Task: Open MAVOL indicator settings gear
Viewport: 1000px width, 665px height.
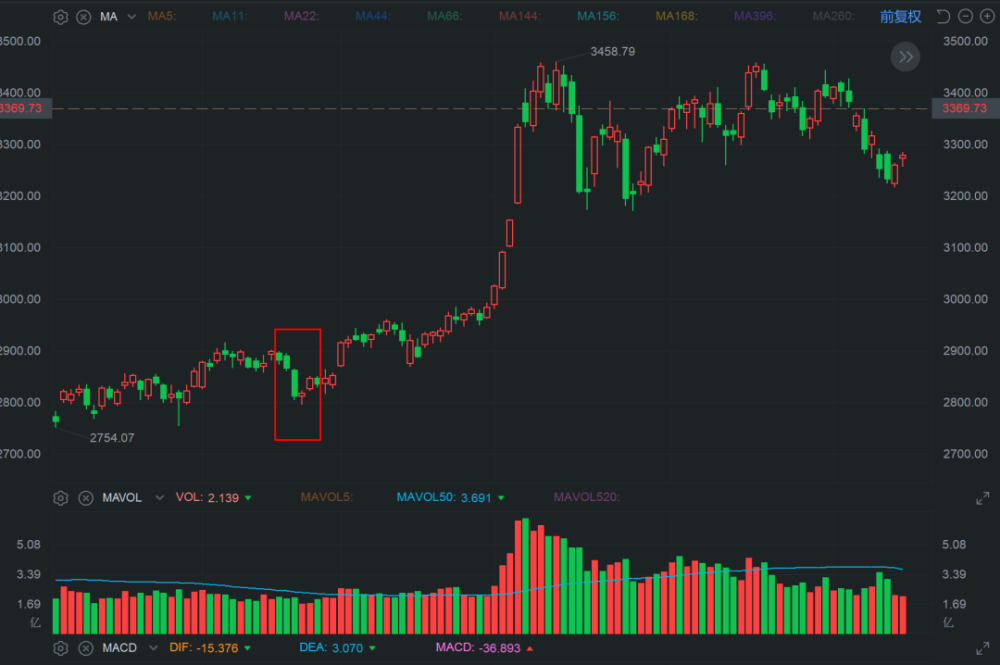Action: pos(61,497)
